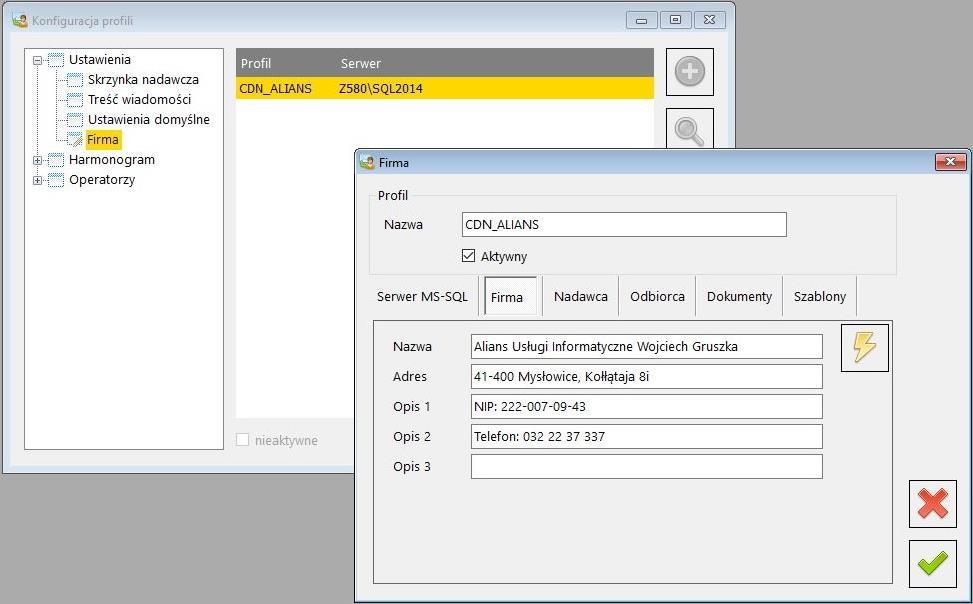Toggle the Aktywny checkbox
This screenshot has height=604, width=973.
(469, 256)
